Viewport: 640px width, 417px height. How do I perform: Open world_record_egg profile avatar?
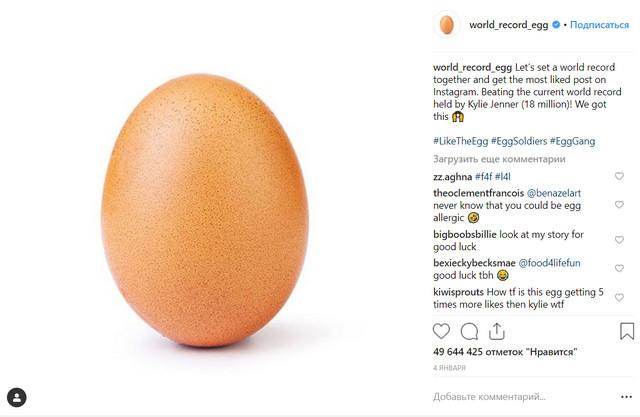point(447,25)
